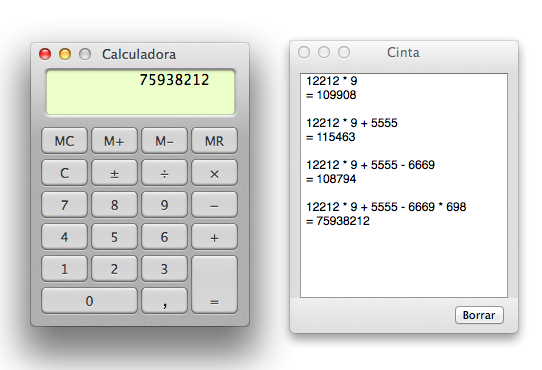The height and width of the screenshot is (370, 542).
Task: Tap the digit 5 key
Action: [x=114, y=237]
